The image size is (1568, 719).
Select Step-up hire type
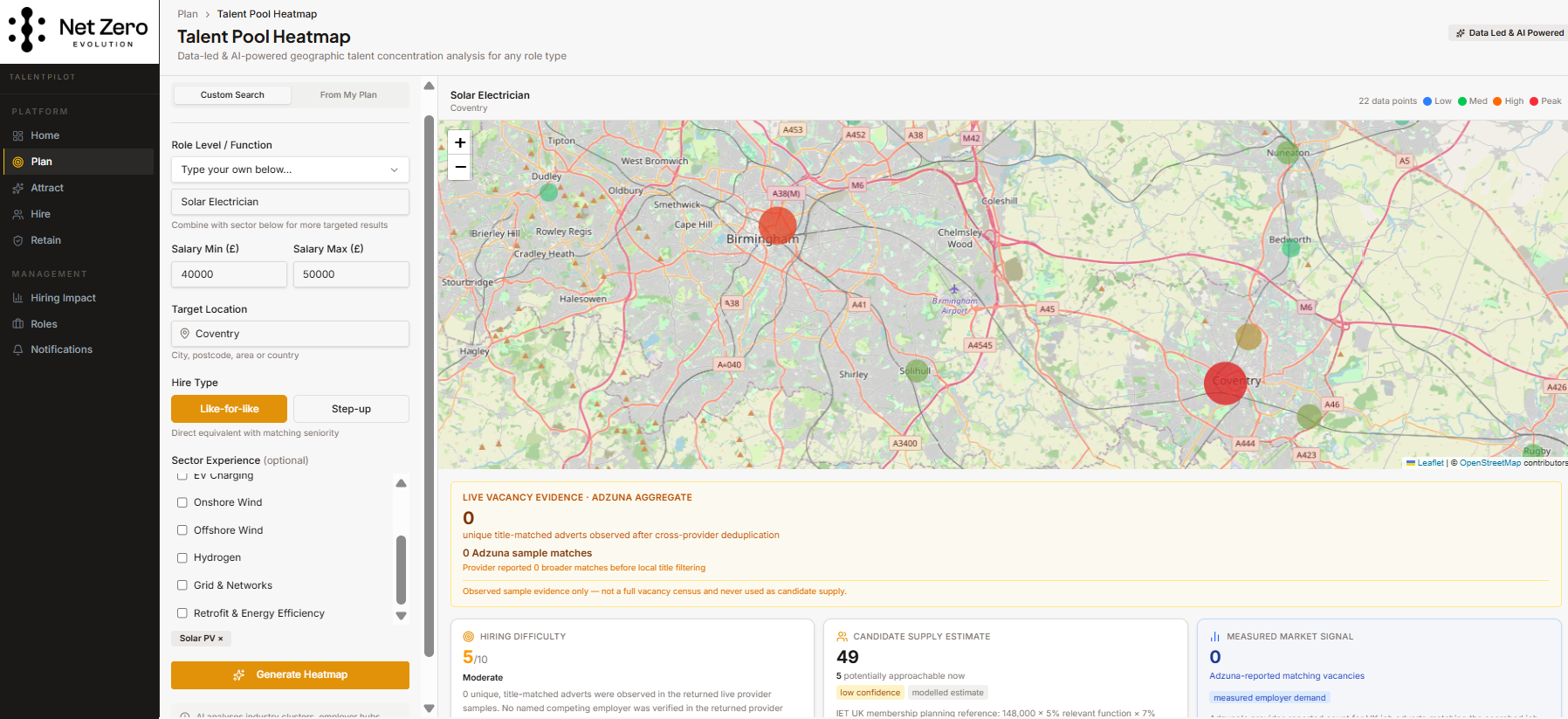351,409
